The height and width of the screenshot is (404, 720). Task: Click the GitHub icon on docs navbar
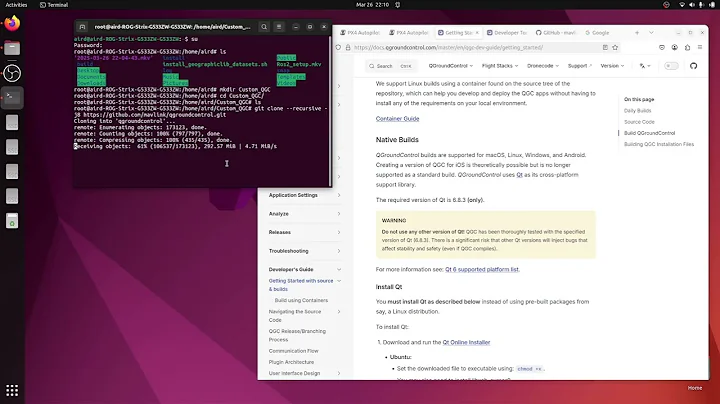point(693,66)
